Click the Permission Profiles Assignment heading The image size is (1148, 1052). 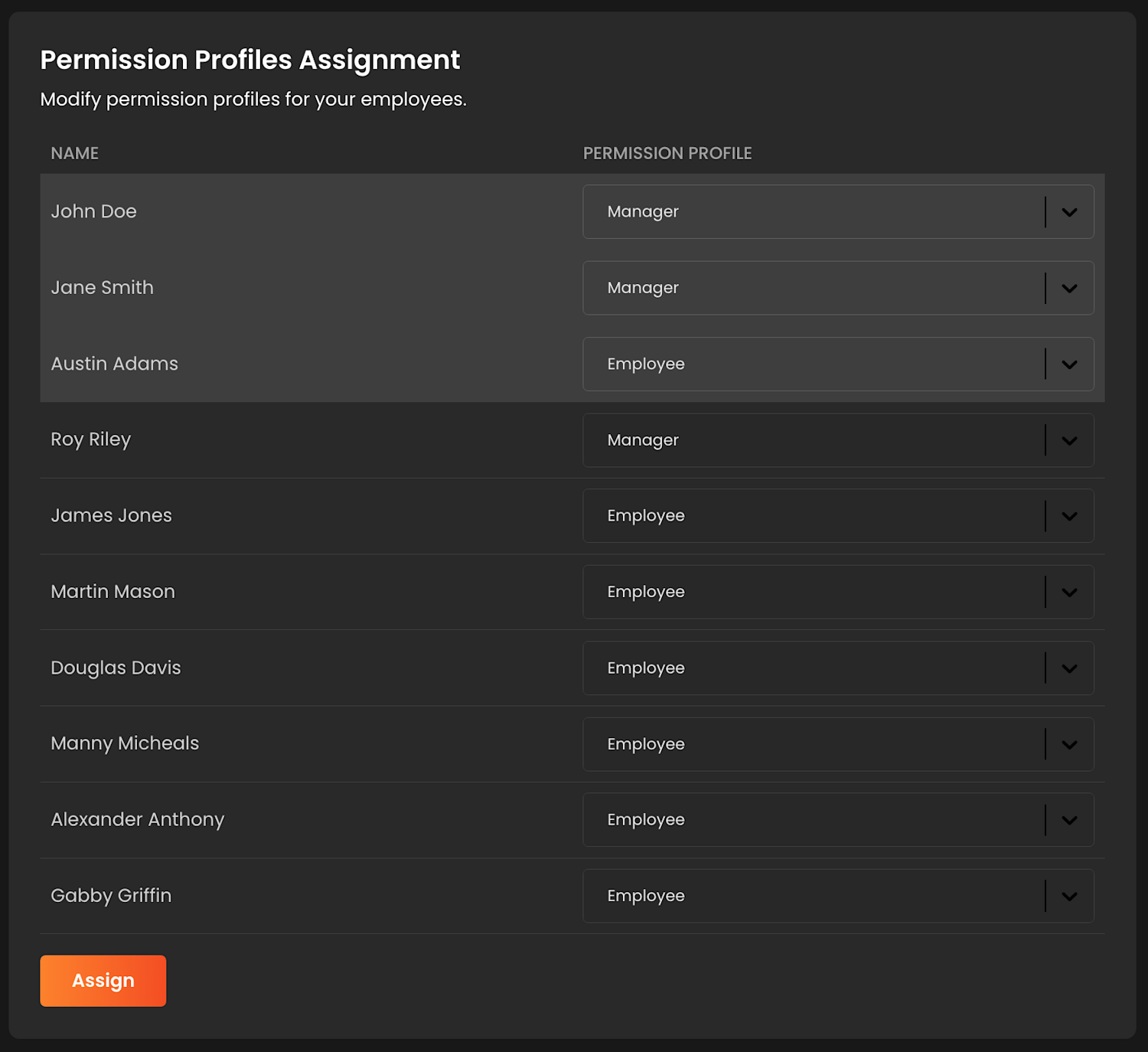pyautogui.click(x=249, y=60)
